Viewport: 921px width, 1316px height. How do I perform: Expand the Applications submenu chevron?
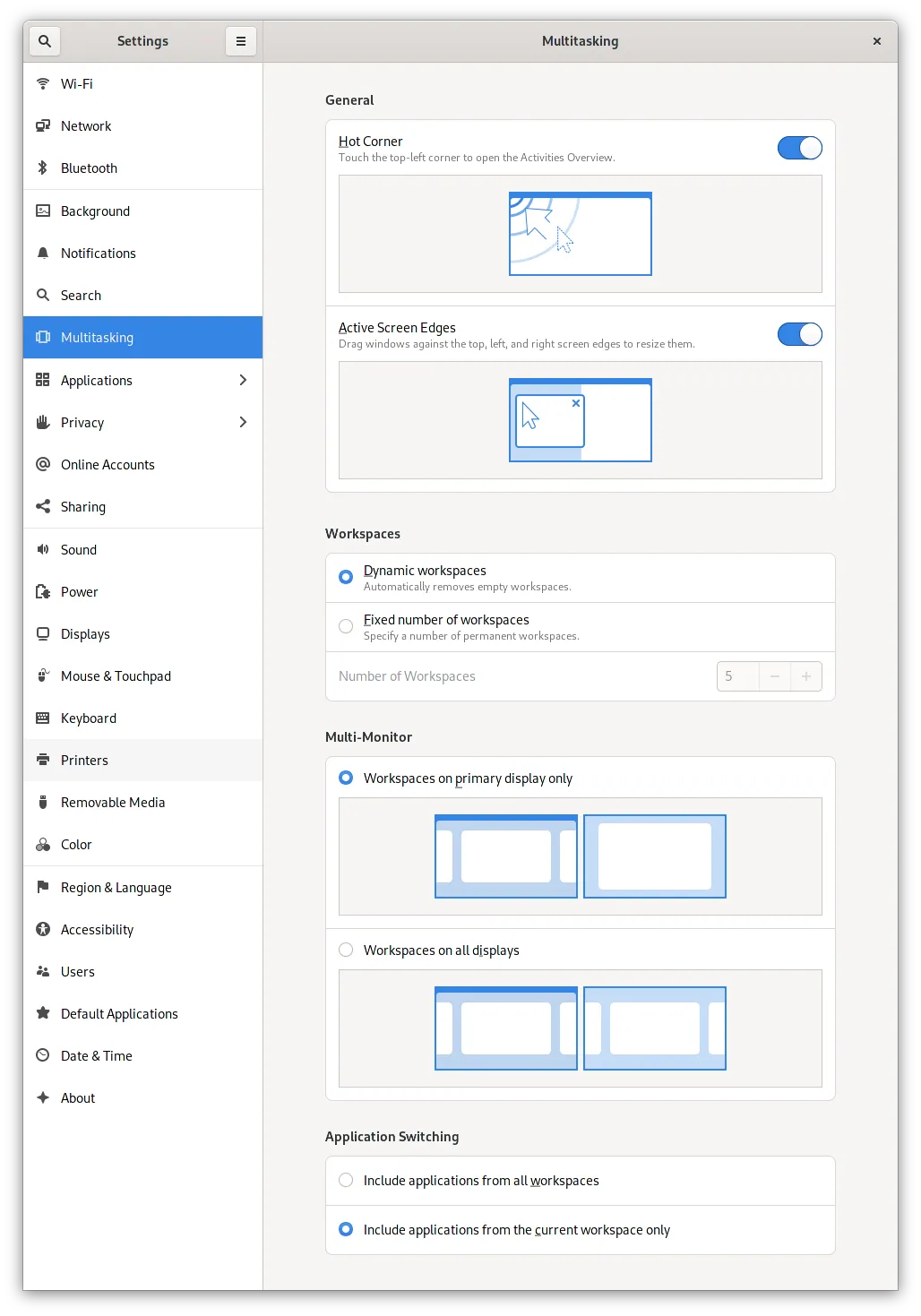tap(243, 381)
